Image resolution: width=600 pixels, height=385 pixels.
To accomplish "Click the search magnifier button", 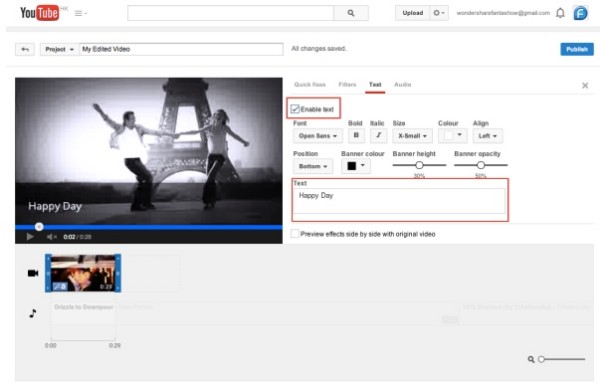I will tap(351, 13).
